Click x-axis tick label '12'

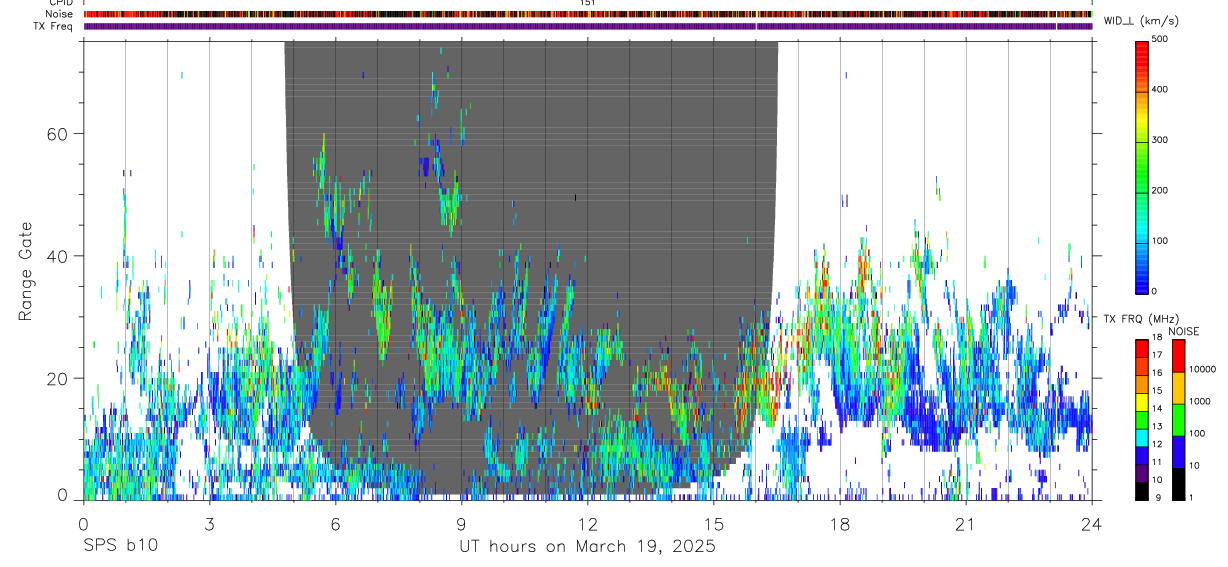587,524
